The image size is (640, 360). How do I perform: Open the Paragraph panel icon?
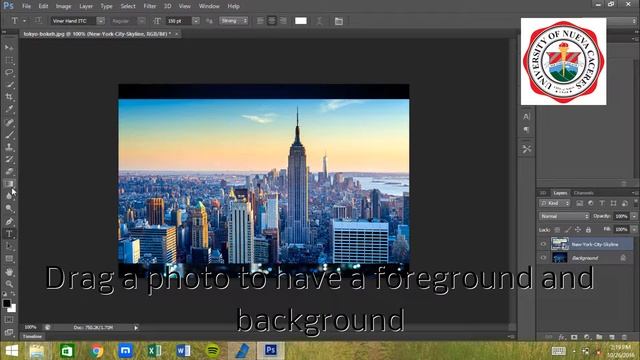tap(527, 130)
